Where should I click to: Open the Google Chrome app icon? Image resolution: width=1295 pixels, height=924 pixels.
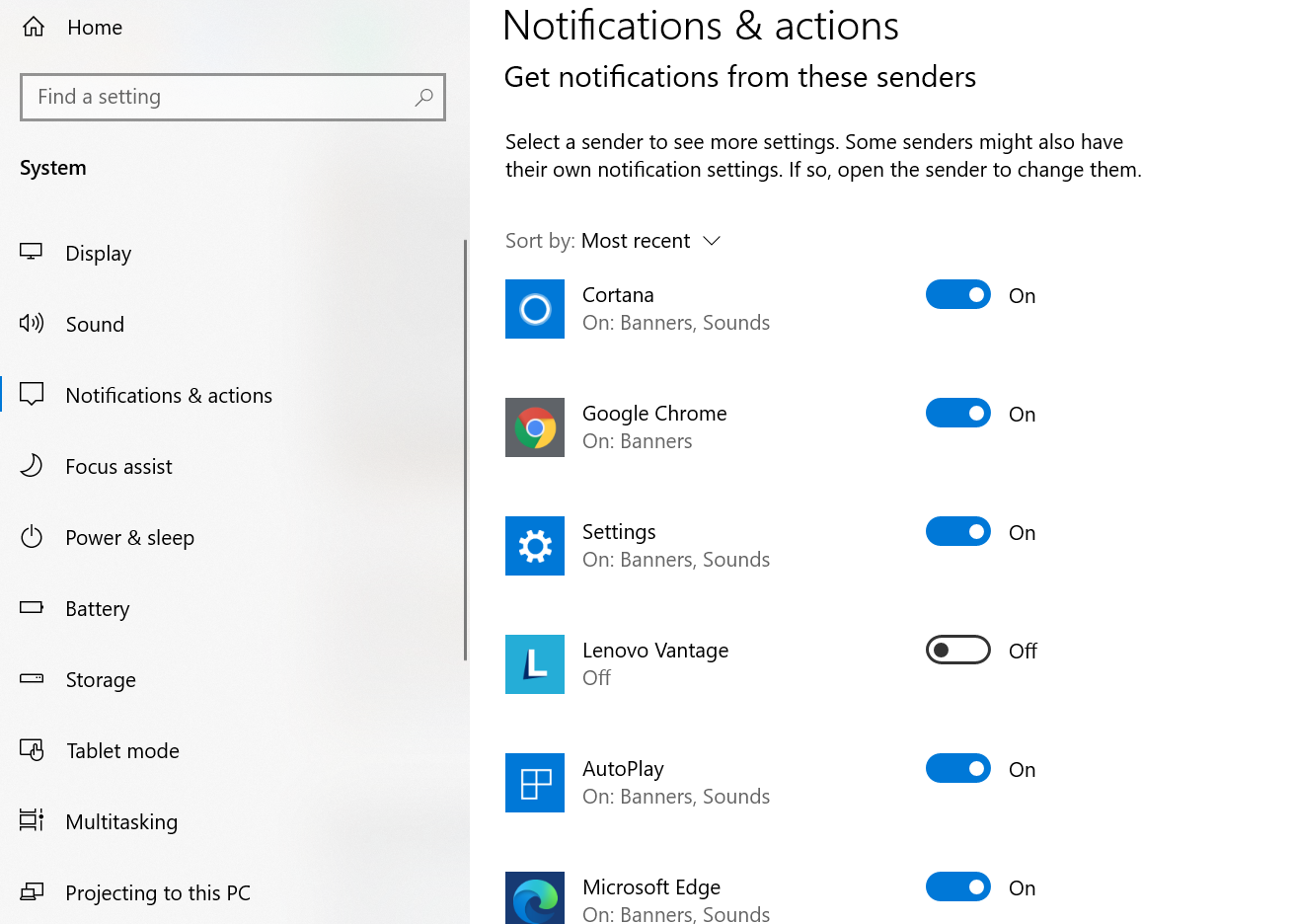(x=535, y=427)
